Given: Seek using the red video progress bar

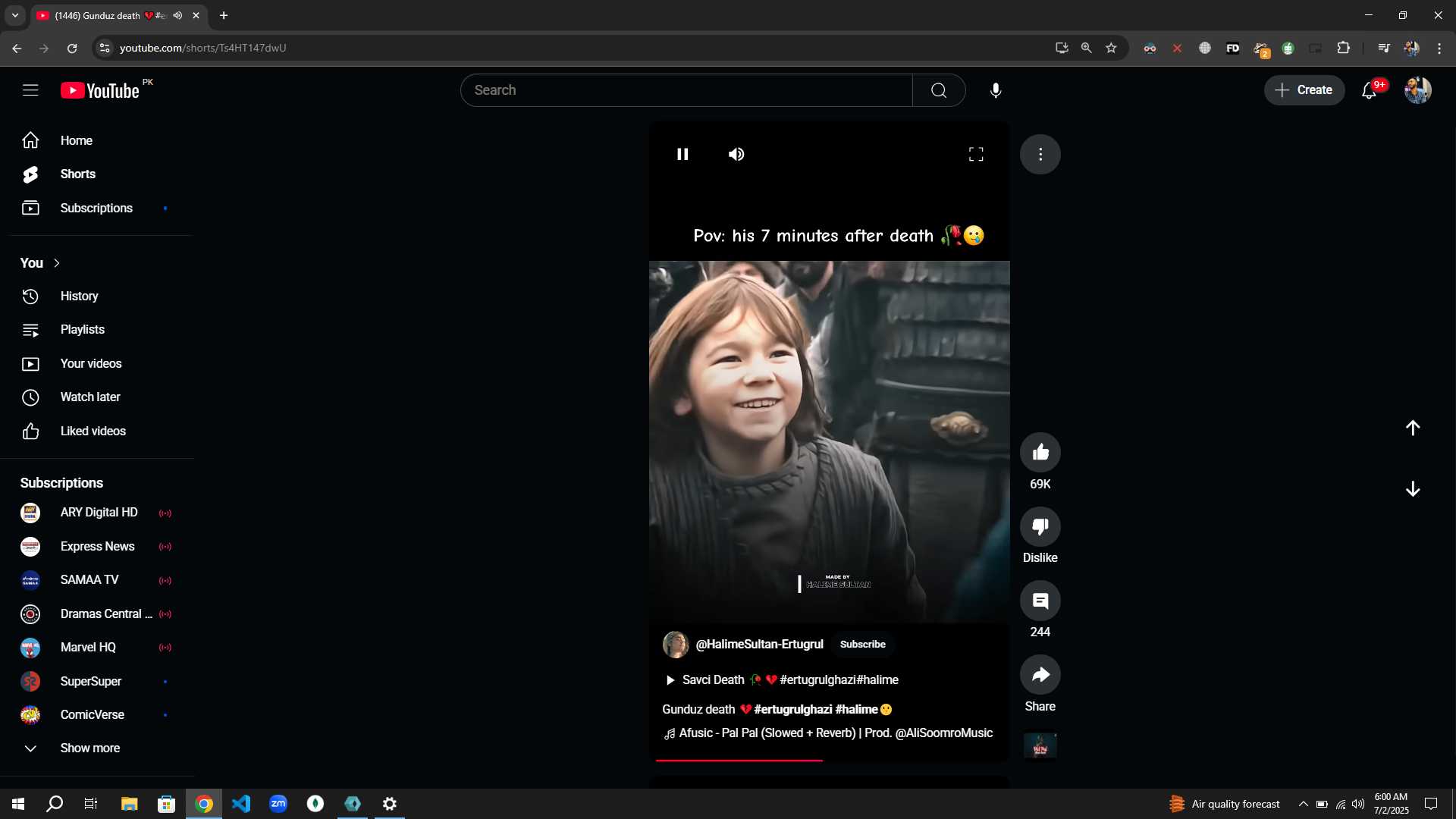Looking at the screenshot, I should pos(829,760).
